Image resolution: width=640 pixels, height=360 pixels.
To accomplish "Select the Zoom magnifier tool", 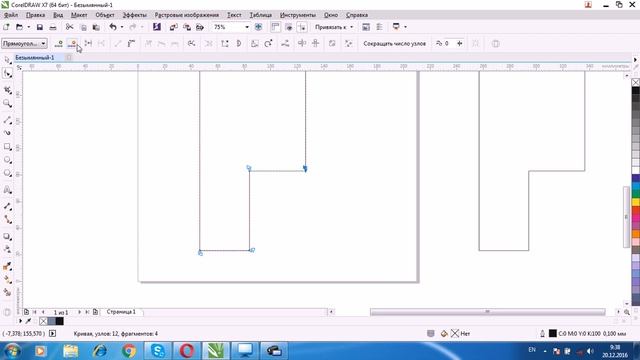I will (x=7, y=103).
